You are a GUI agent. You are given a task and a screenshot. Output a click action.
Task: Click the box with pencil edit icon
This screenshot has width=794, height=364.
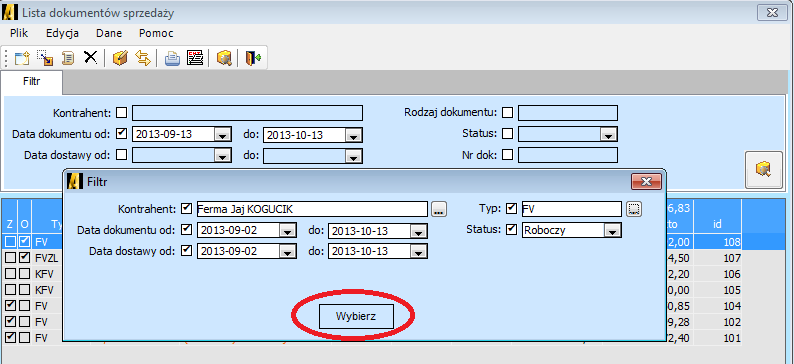click(120, 58)
